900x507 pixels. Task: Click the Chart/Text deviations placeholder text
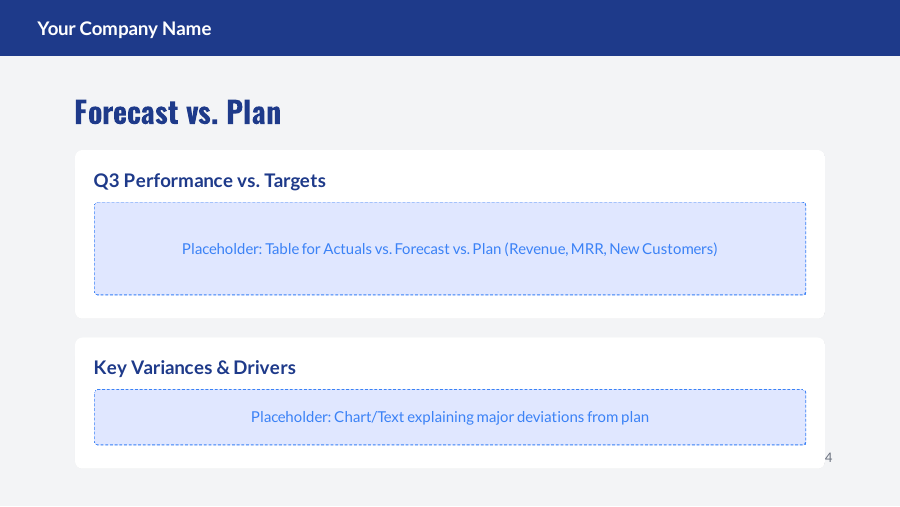click(449, 417)
